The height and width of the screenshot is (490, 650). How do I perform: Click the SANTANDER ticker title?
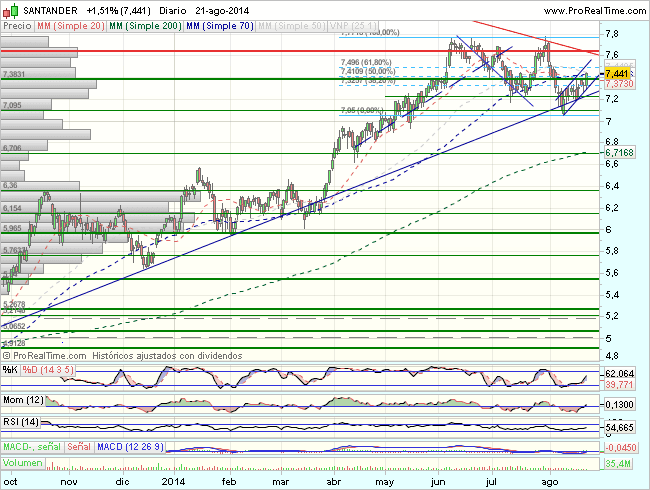tap(50, 11)
